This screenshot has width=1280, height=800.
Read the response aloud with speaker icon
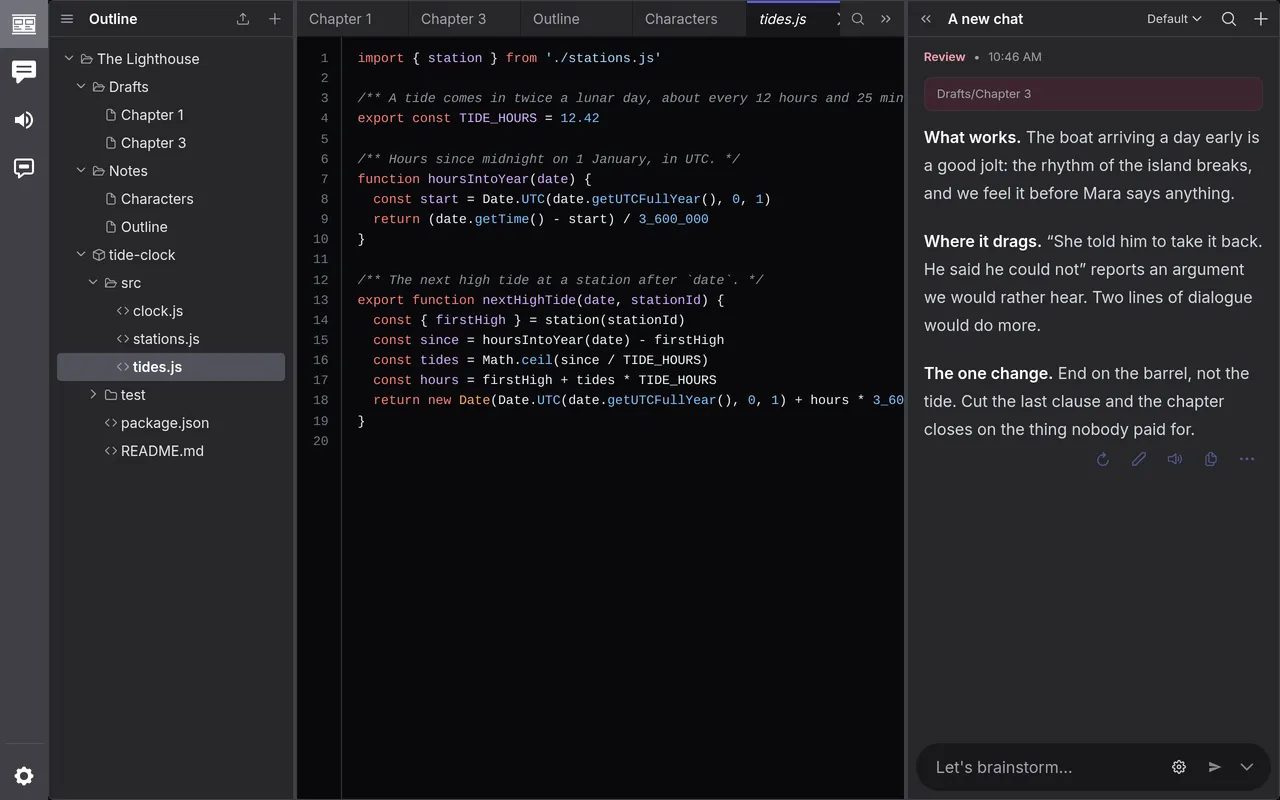click(x=1175, y=459)
